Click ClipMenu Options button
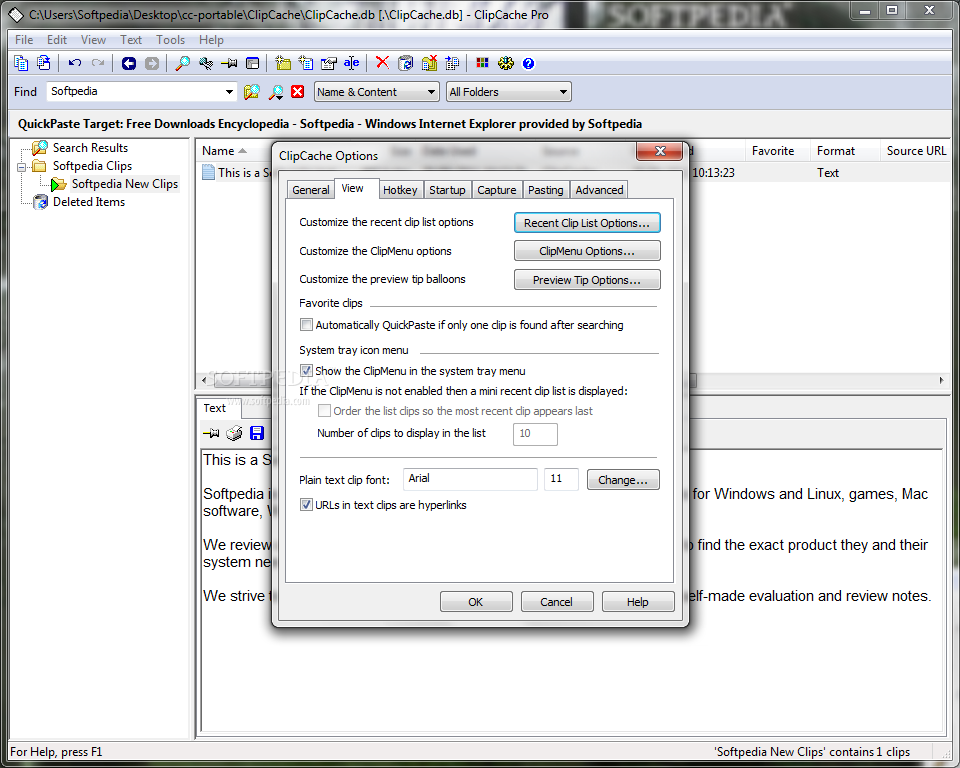 pos(587,251)
